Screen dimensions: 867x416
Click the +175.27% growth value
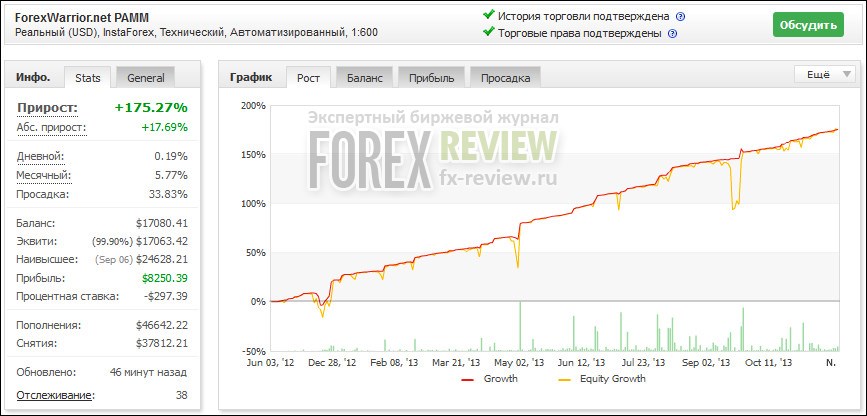151,107
